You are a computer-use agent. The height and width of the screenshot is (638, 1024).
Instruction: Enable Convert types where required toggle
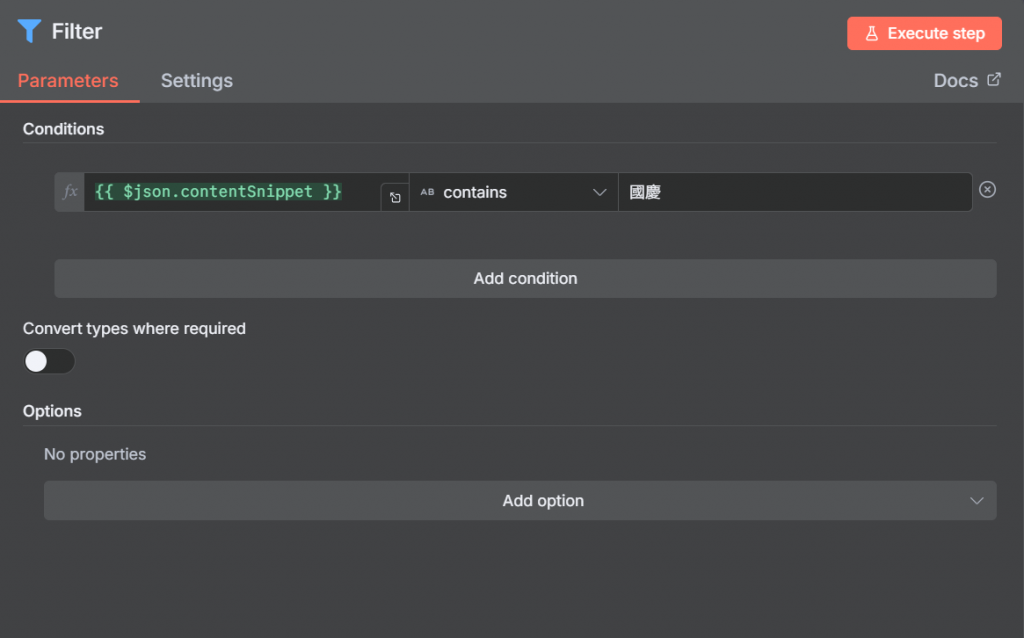pyautogui.click(x=49, y=361)
